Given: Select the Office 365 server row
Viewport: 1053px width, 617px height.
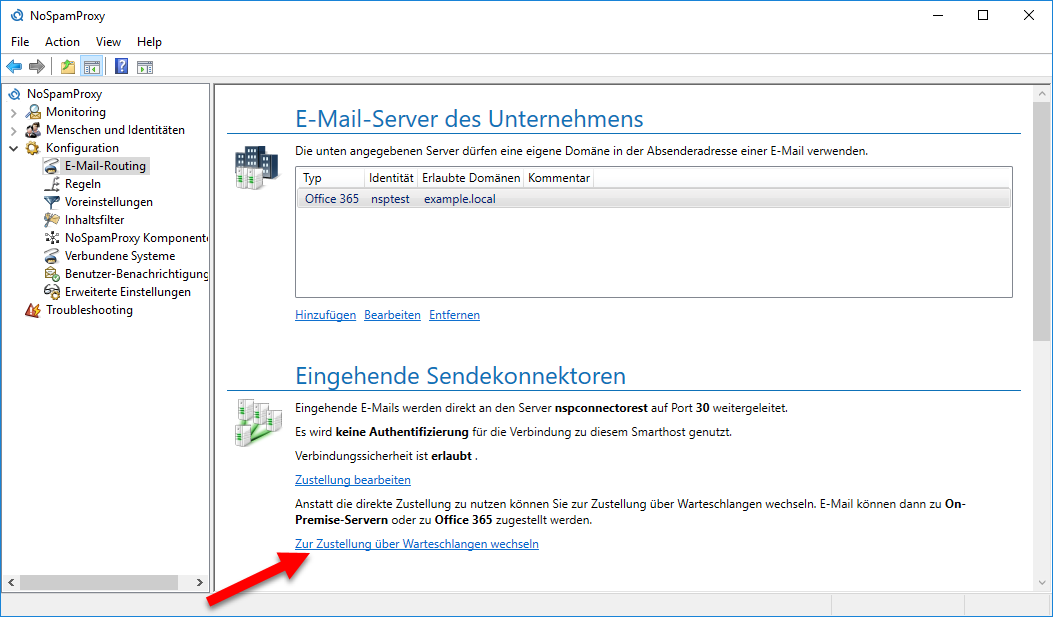Looking at the screenshot, I should pos(653,199).
